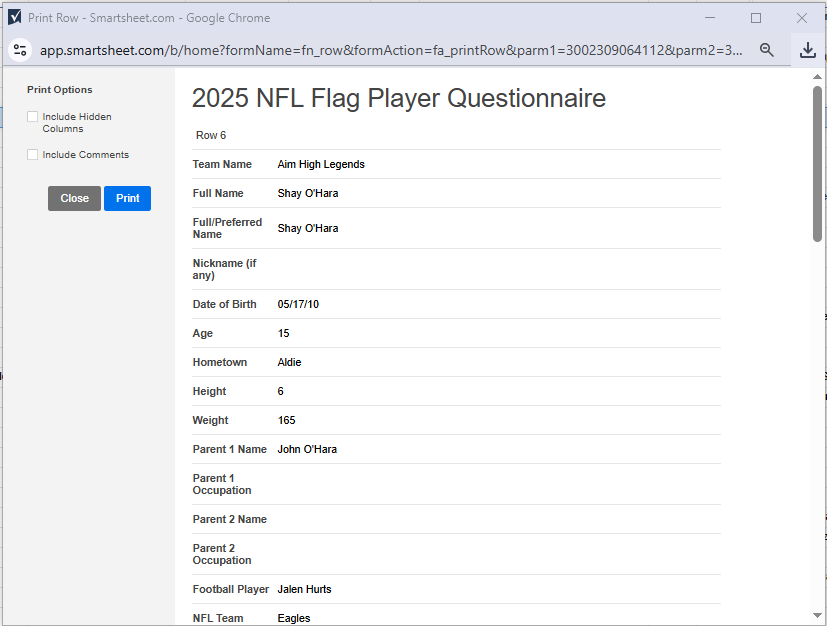Image resolution: width=827 pixels, height=626 pixels.
Task: Click the Height value '6'
Action: 281,391
